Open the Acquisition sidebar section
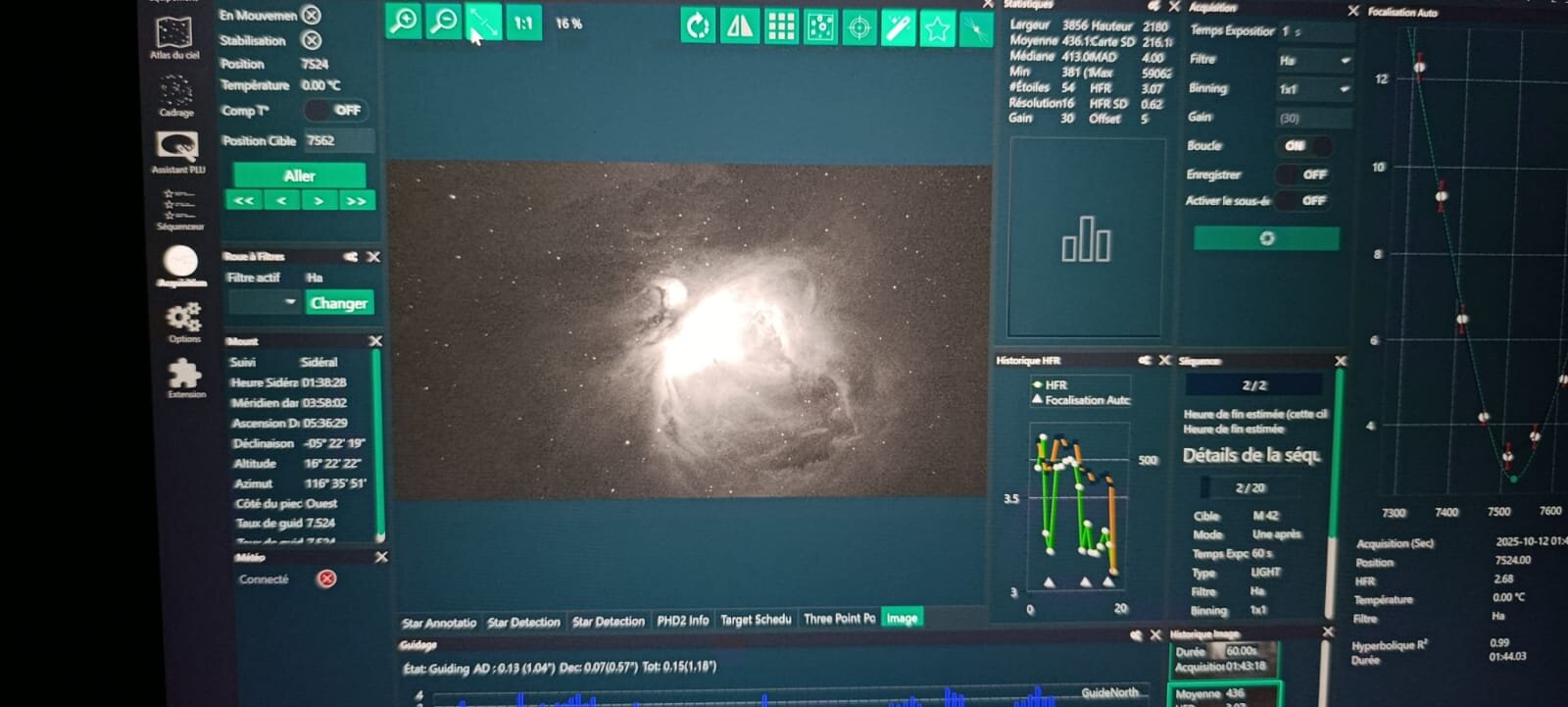Viewport: 1568px width, 707px height. (x=180, y=266)
